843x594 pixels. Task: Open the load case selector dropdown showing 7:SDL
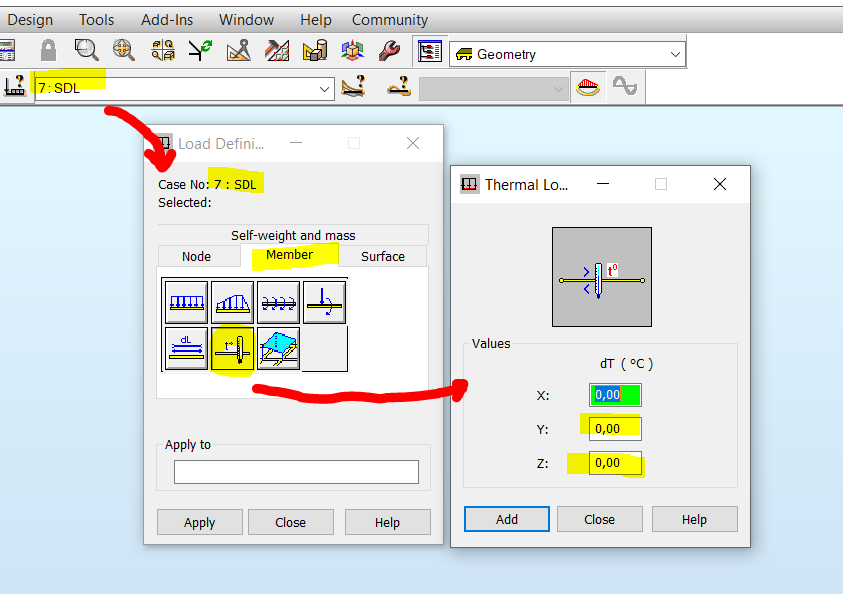(324, 88)
